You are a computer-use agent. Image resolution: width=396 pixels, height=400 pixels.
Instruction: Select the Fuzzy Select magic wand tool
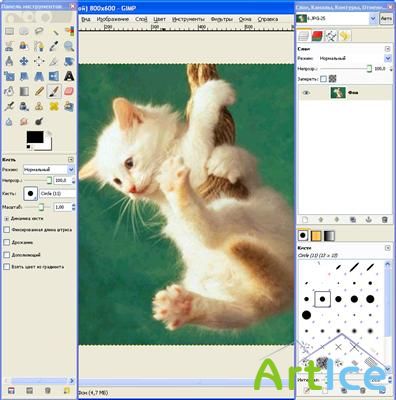pos(55,31)
